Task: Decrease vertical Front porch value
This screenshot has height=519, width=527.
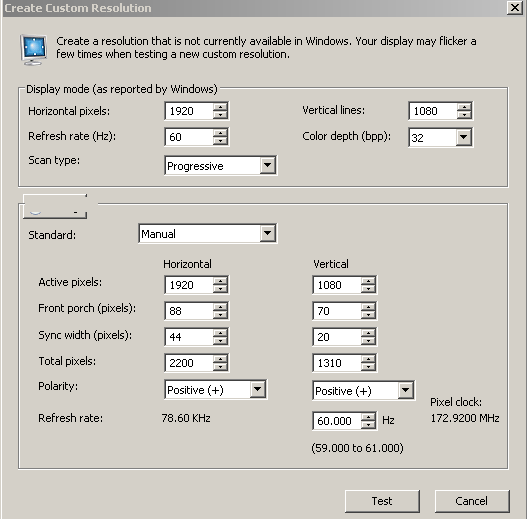Action: tap(368, 315)
